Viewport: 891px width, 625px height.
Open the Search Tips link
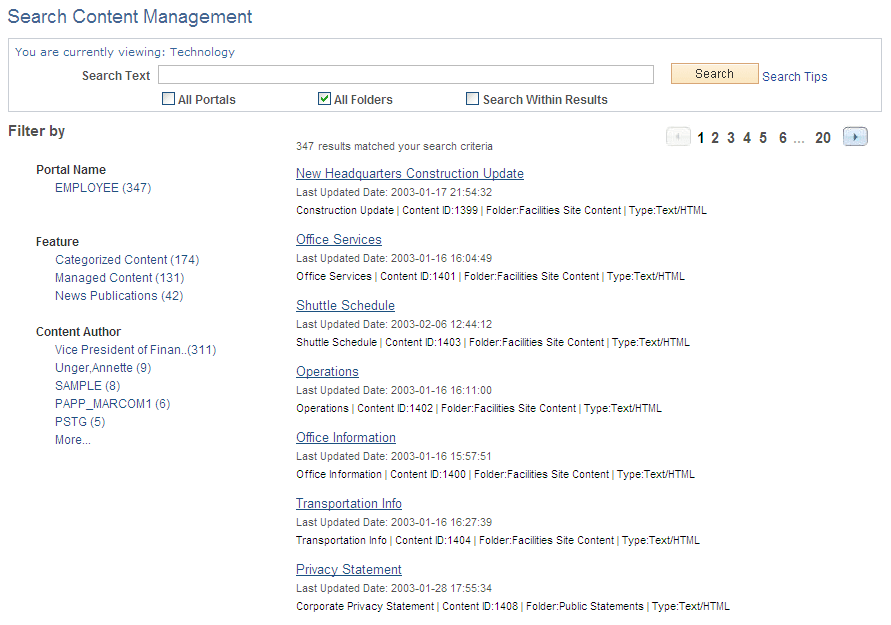point(794,76)
